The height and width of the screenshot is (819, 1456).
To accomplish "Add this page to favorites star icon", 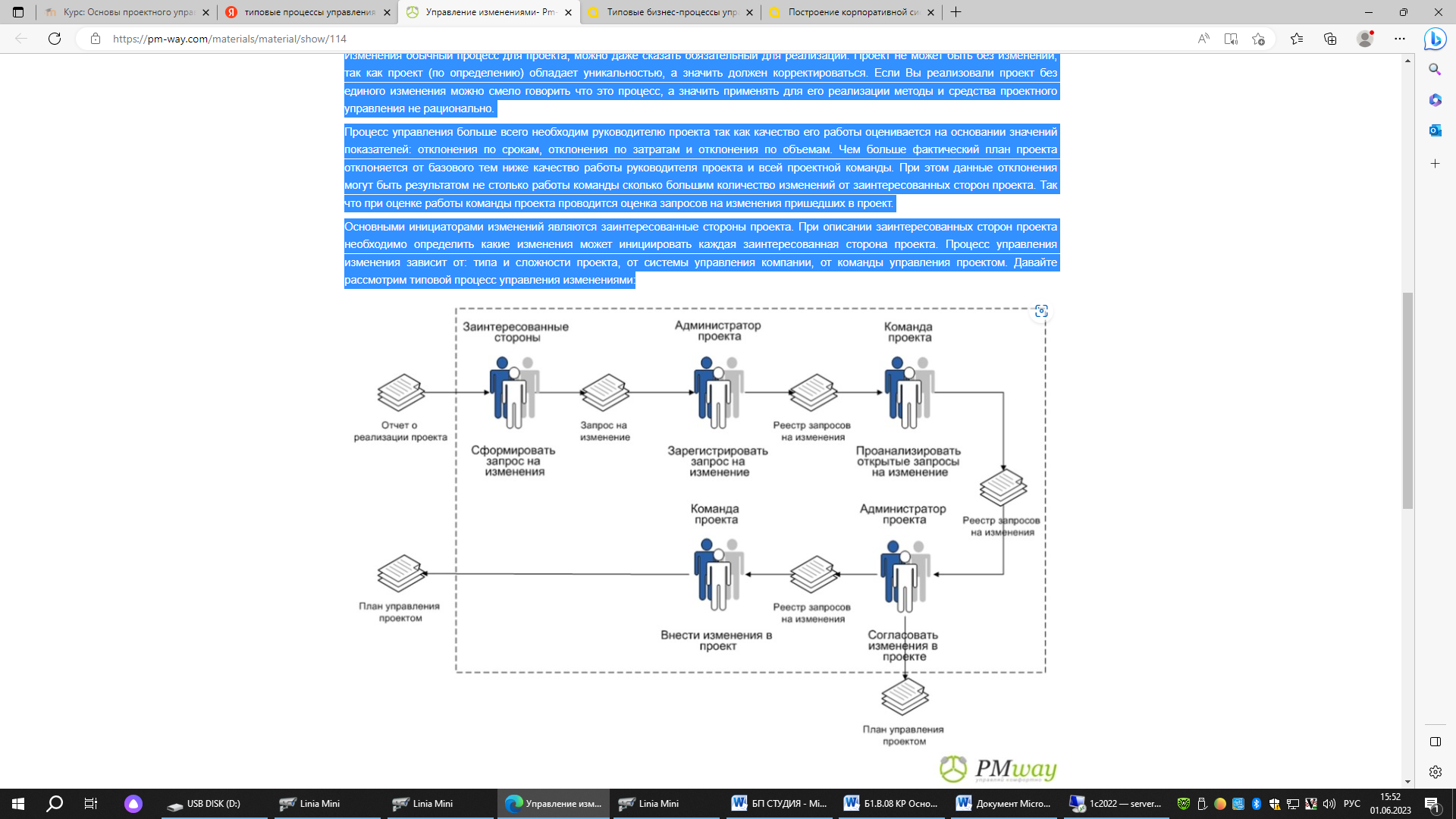I will [x=1259, y=39].
